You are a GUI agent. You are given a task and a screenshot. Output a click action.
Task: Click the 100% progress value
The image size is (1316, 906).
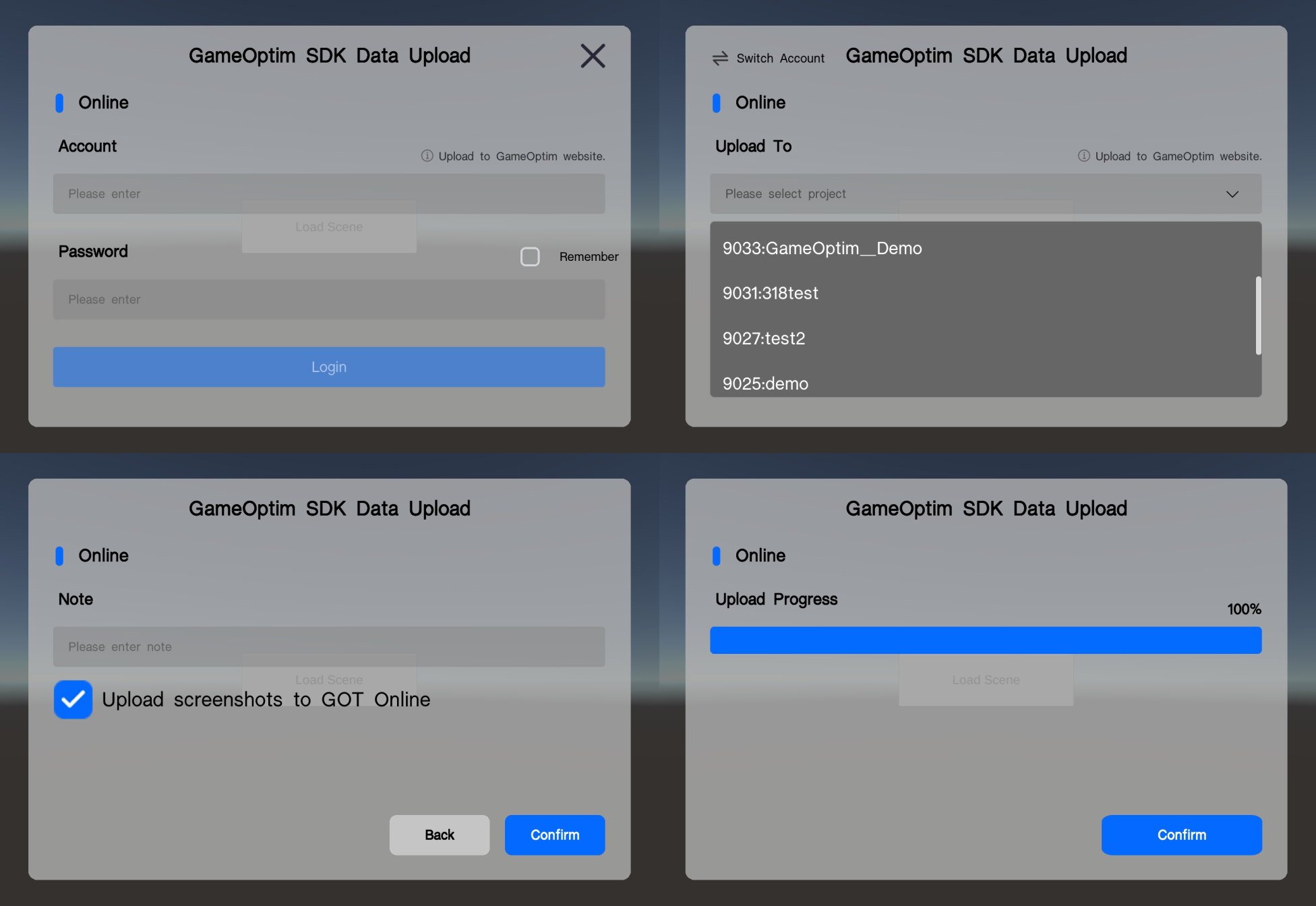click(x=1244, y=609)
